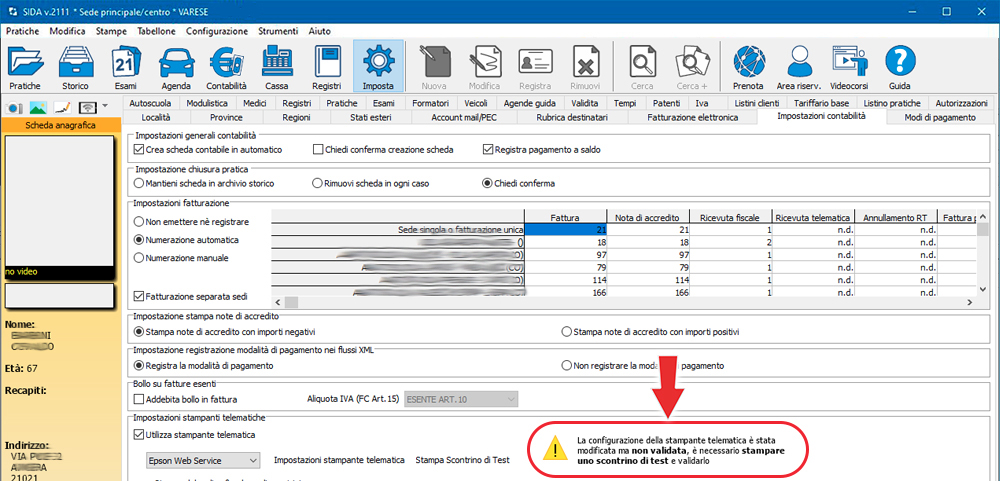1000x481 pixels.
Task: Click the Cassa register icon
Action: tap(276, 66)
